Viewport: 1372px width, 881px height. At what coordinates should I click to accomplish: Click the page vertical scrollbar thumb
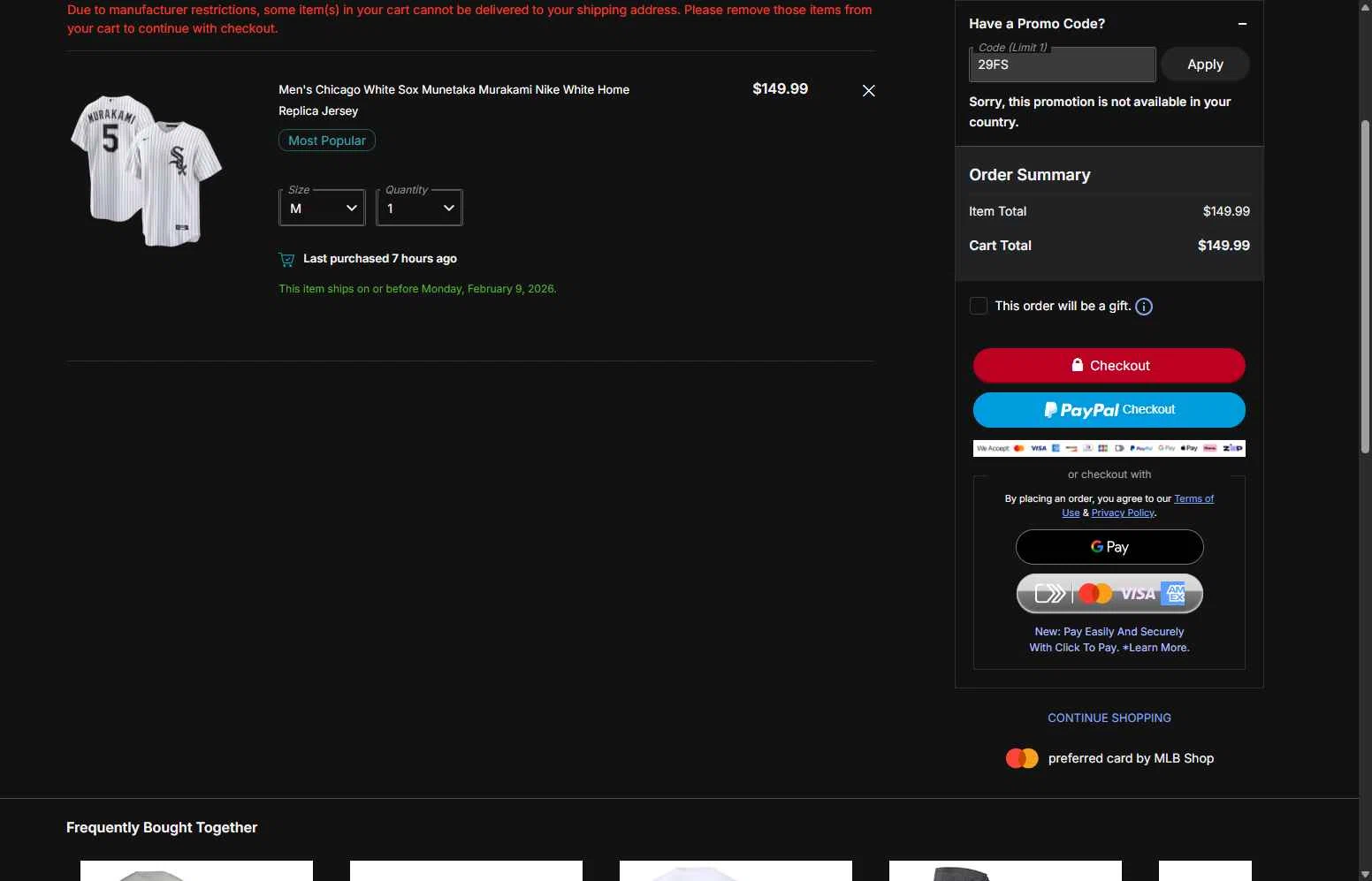(1365, 287)
